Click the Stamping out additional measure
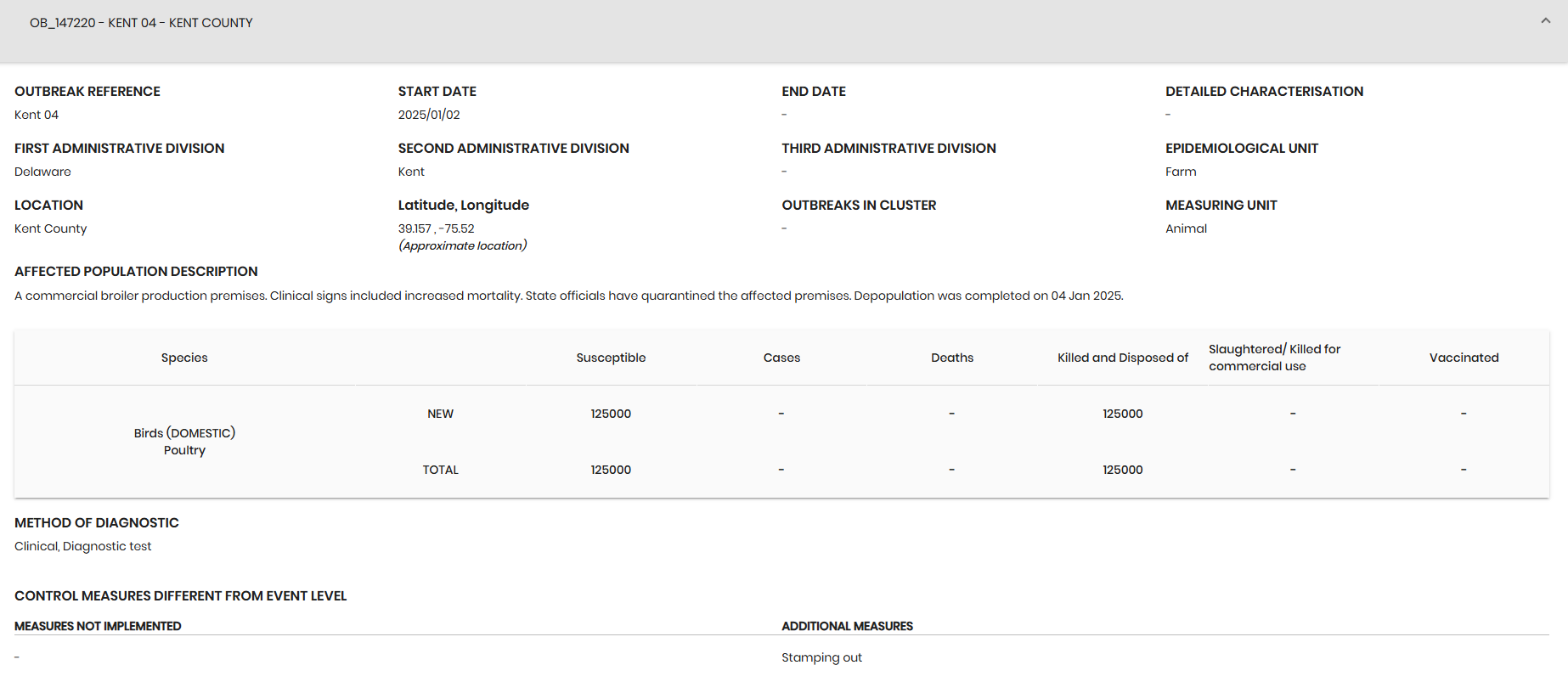The image size is (1568, 682). (821, 657)
